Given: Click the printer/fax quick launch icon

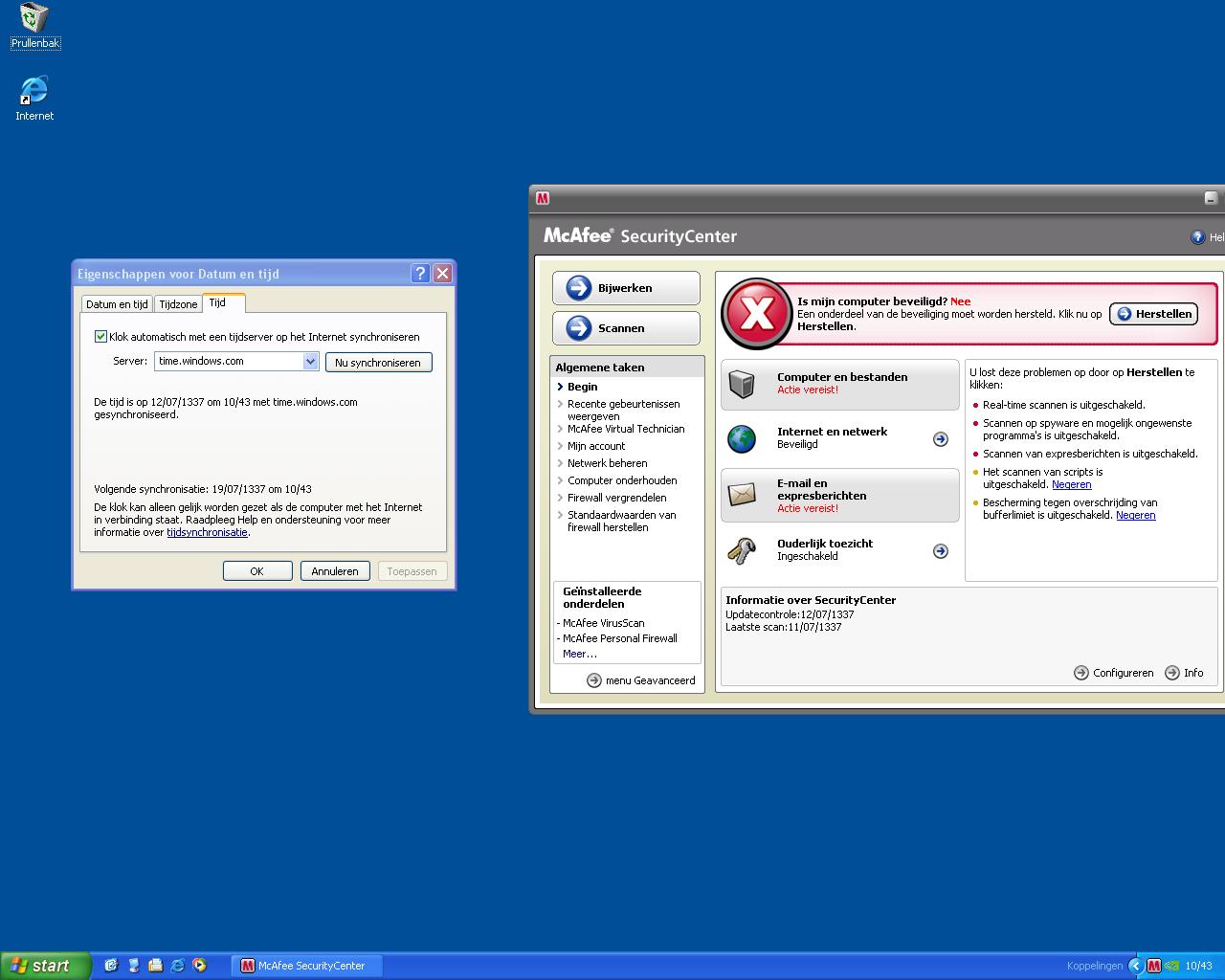Looking at the screenshot, I should [x=155, y=966].
